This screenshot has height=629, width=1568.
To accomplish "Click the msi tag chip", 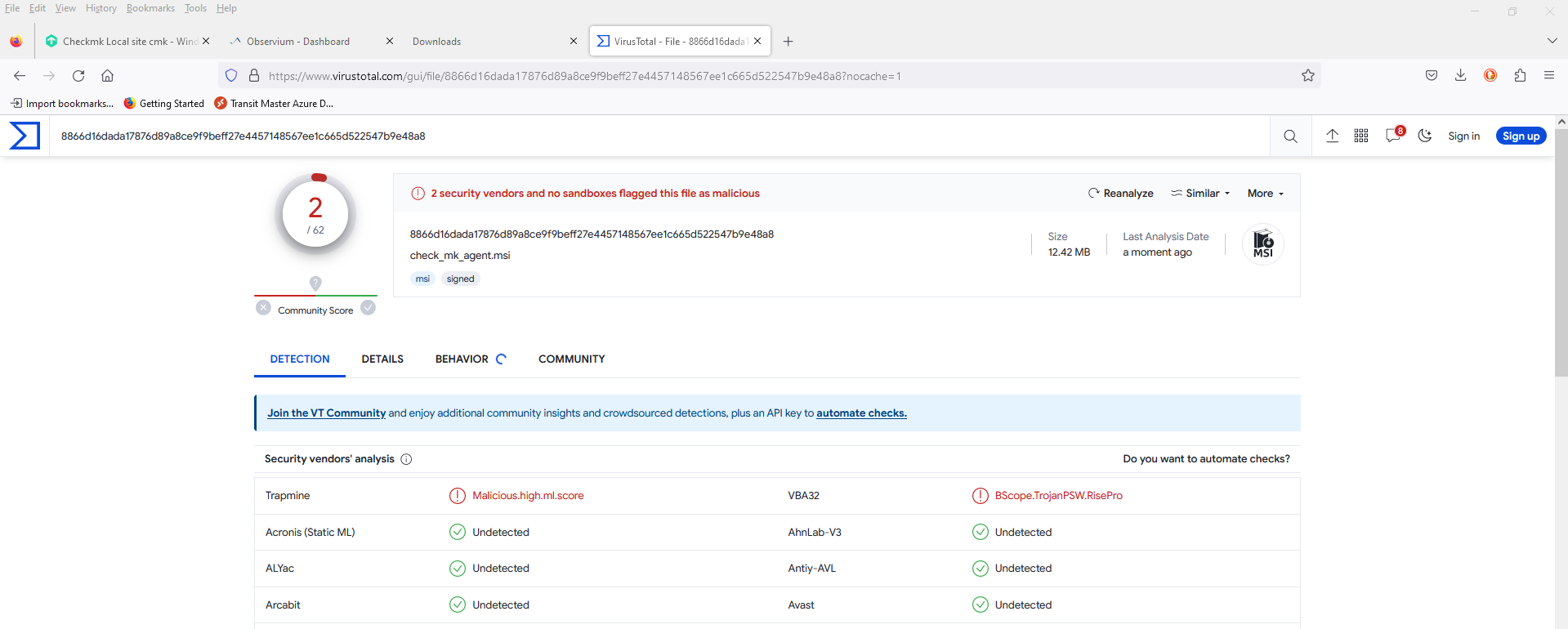I will 422,279.
